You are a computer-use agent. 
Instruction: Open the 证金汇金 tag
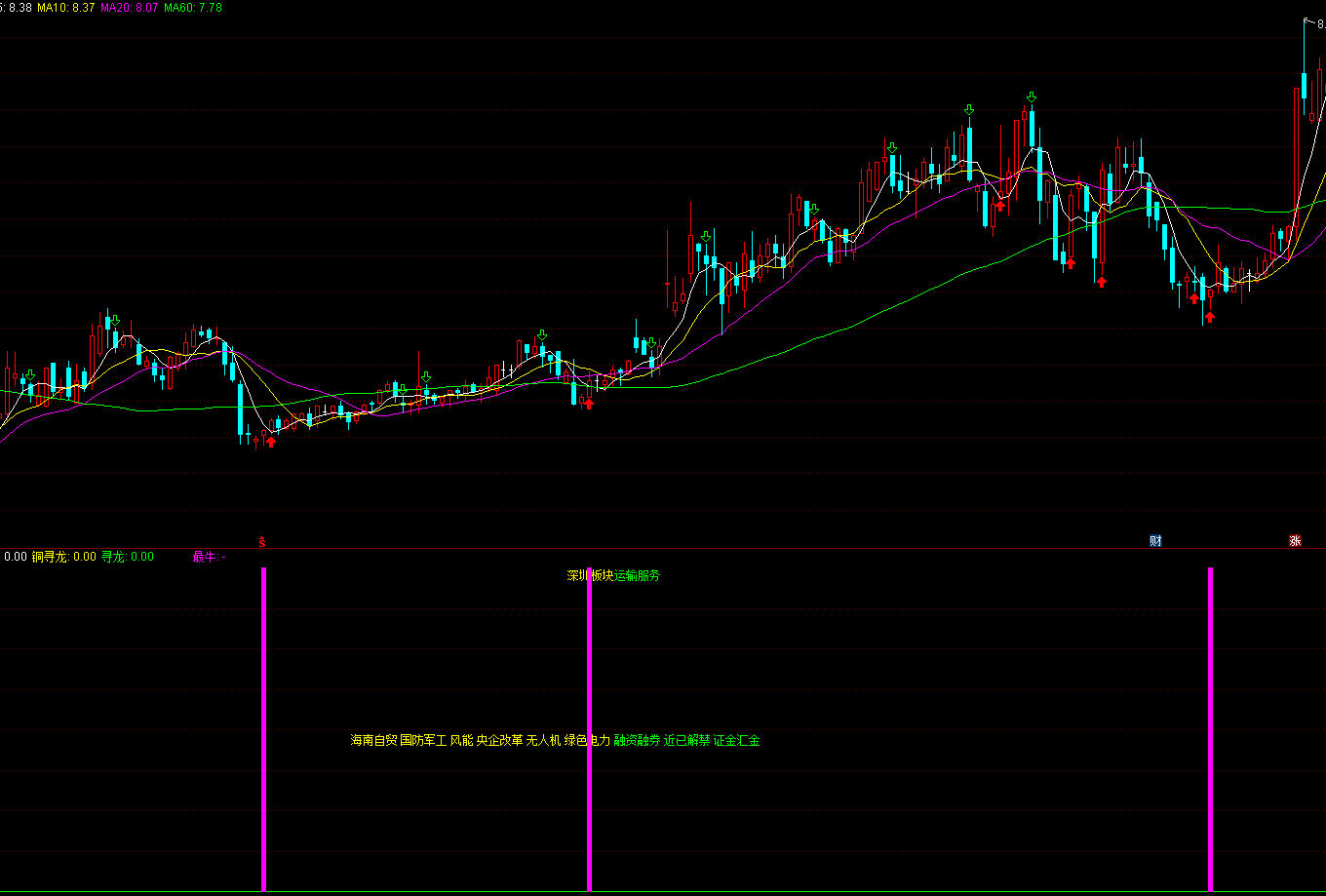[736, 740]
